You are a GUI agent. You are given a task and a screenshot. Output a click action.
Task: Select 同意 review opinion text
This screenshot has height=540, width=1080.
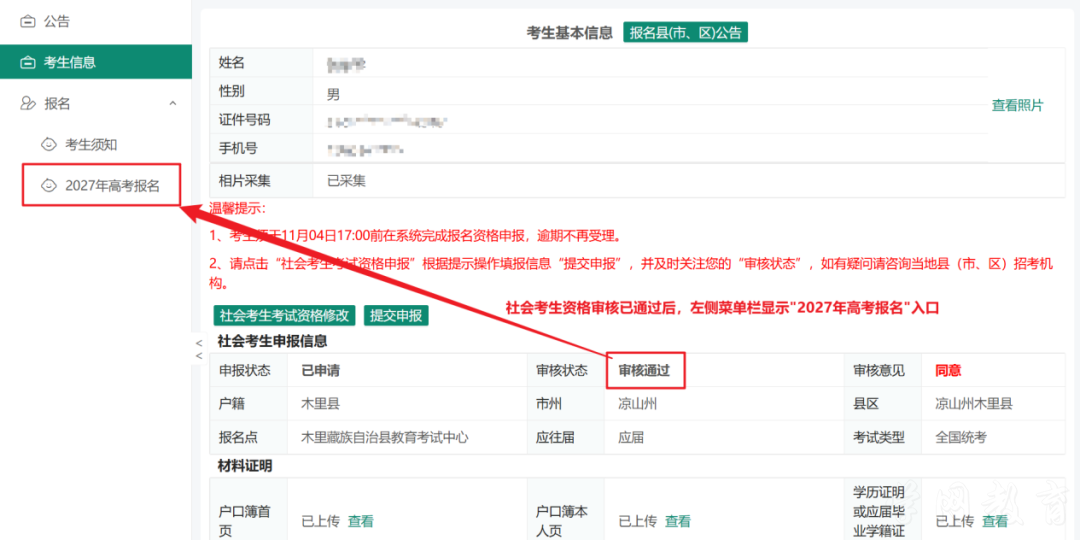tap(948, 371)
